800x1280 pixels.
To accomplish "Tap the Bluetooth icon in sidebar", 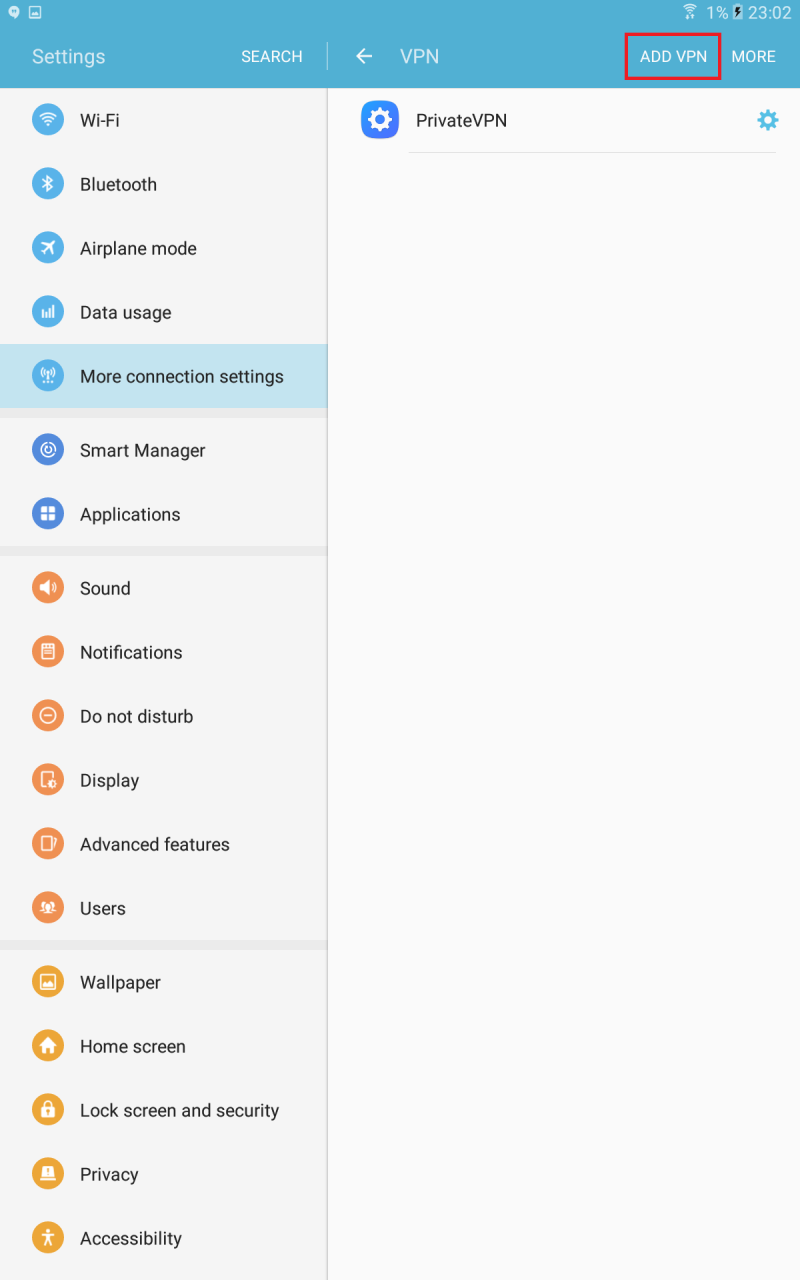I will [48, 184].
